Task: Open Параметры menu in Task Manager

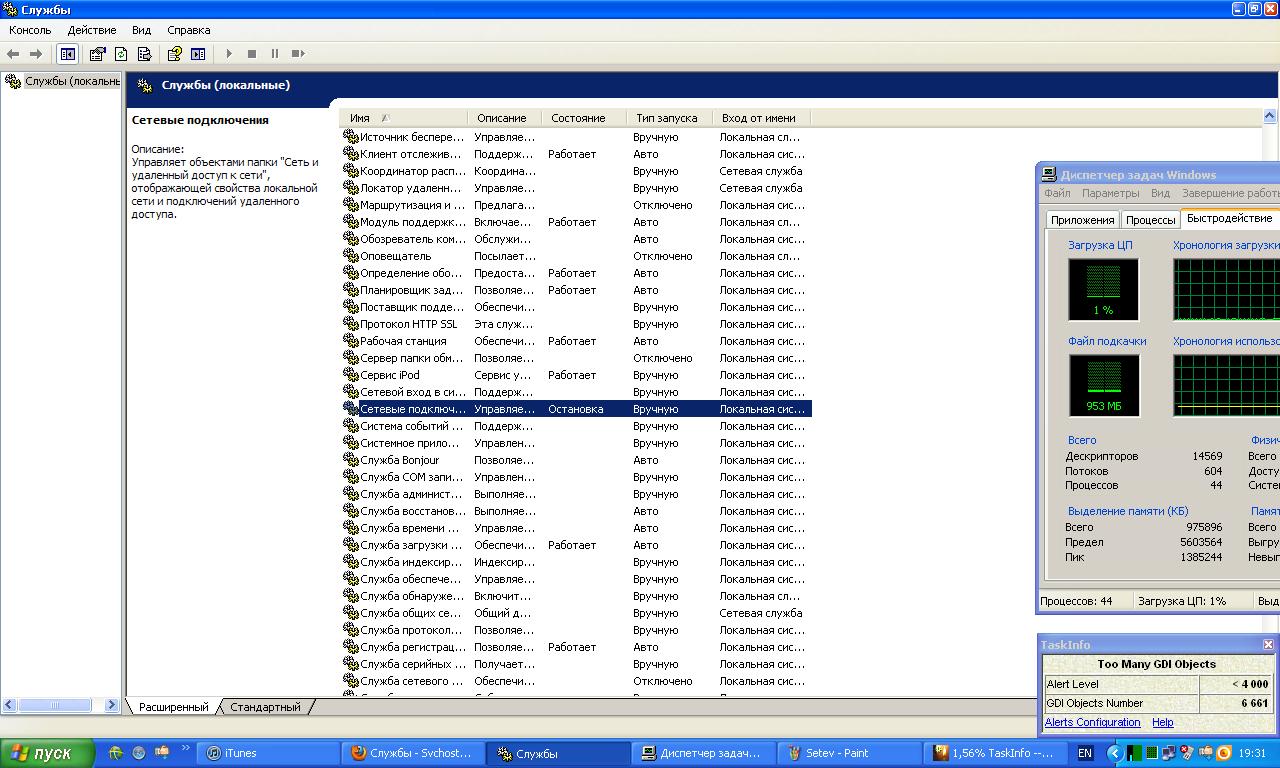Action: coord(1111,193)
